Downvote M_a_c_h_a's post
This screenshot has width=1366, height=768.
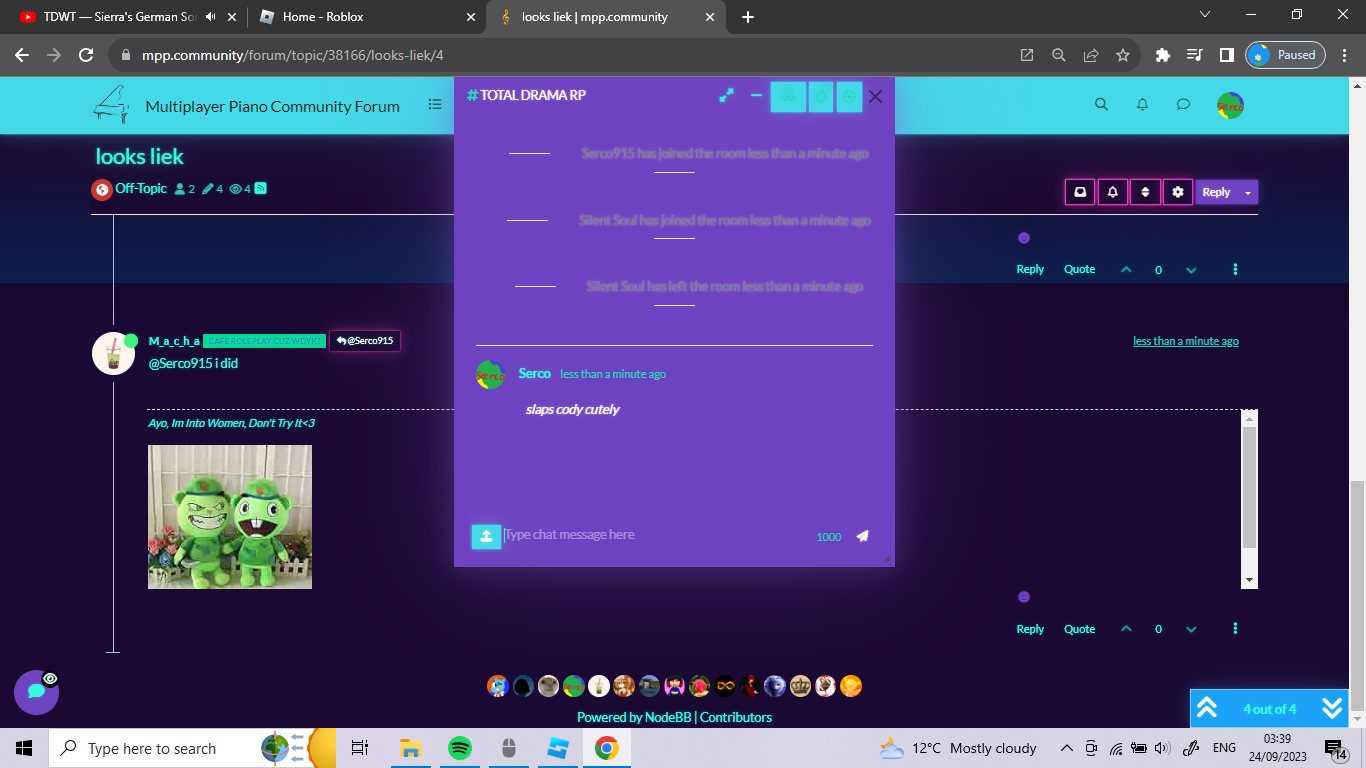click(1191, 629)
